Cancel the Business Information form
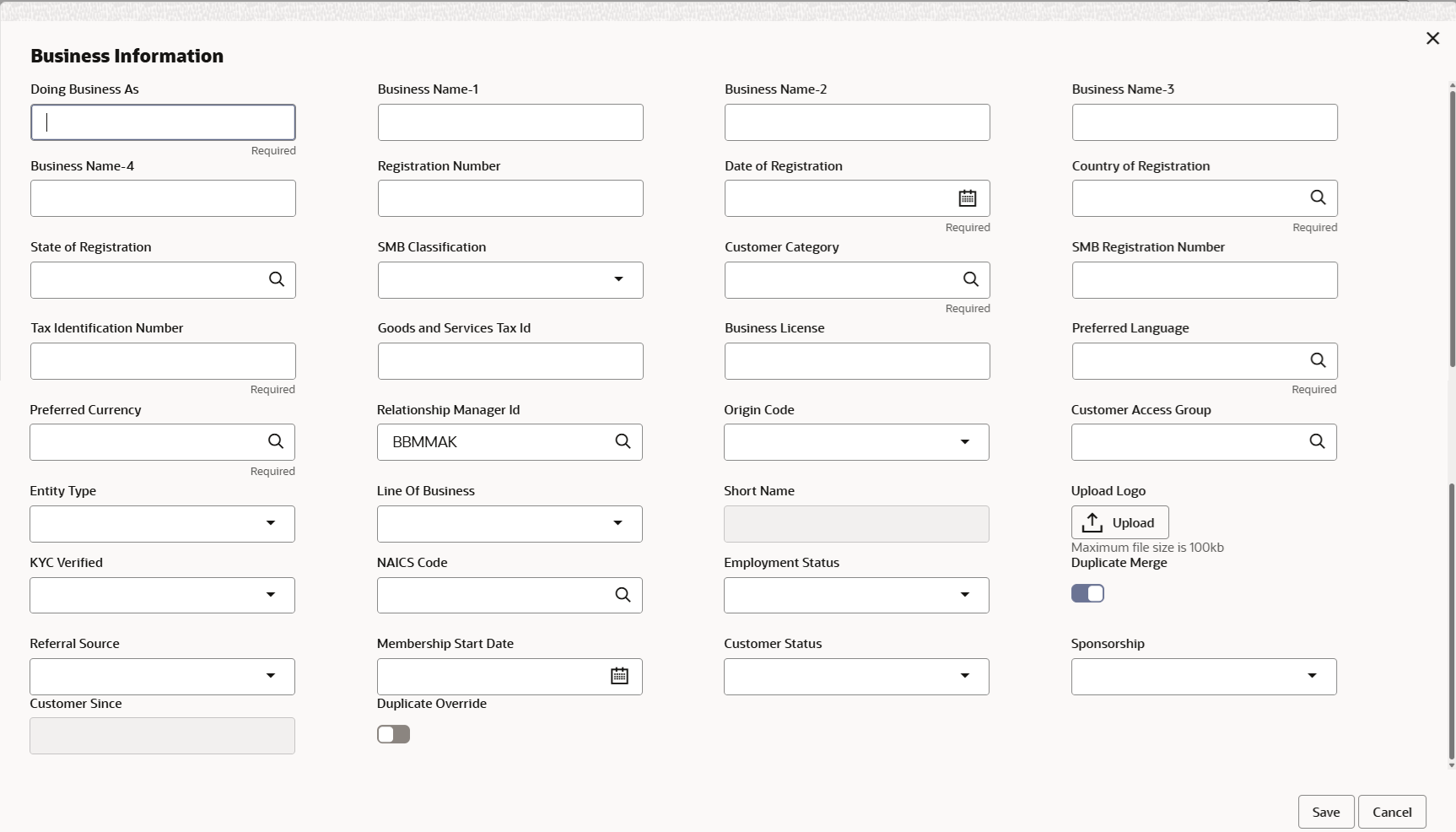Screen dimensions: 1456x832 pyautogui.click(x=1391, y=812)
